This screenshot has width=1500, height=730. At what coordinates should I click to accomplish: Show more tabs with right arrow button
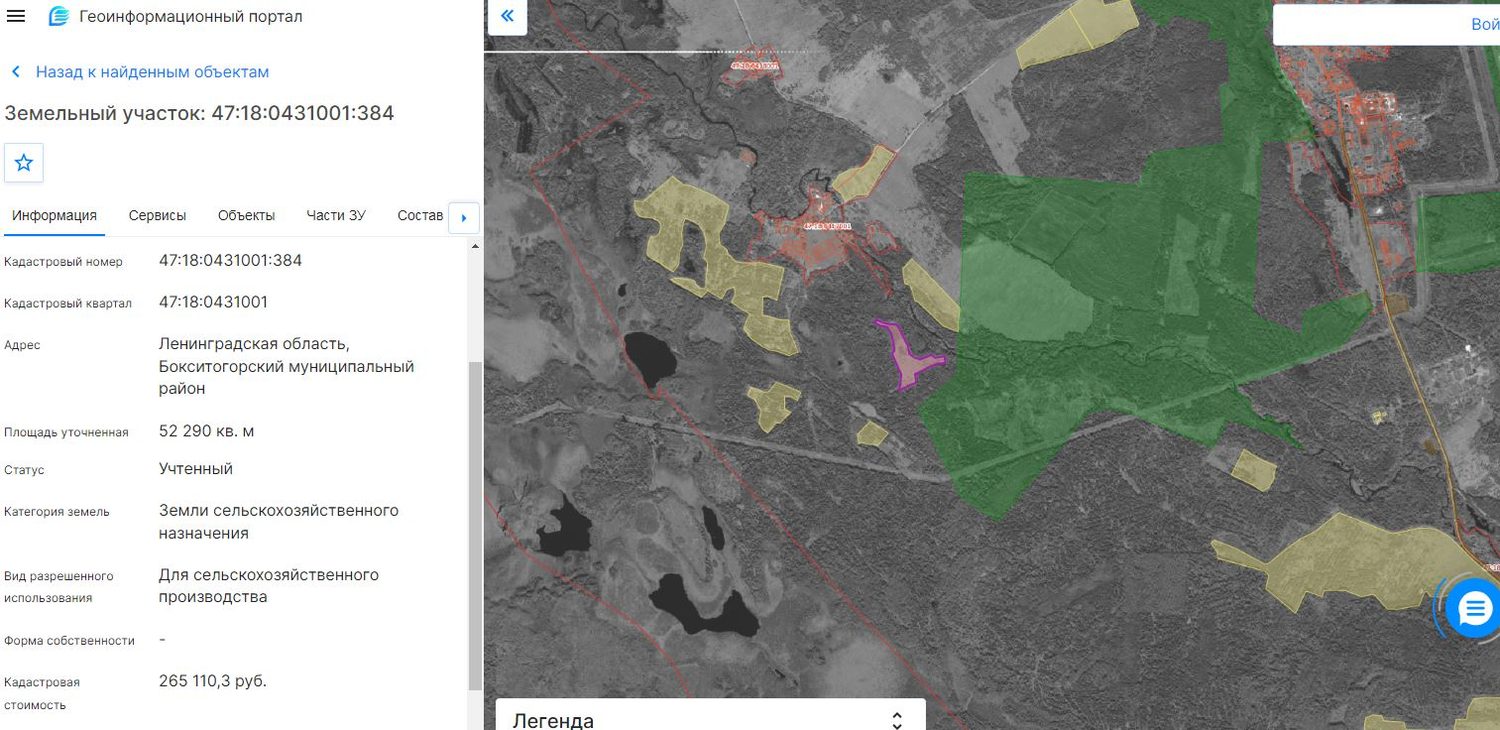tap(464, 218)
